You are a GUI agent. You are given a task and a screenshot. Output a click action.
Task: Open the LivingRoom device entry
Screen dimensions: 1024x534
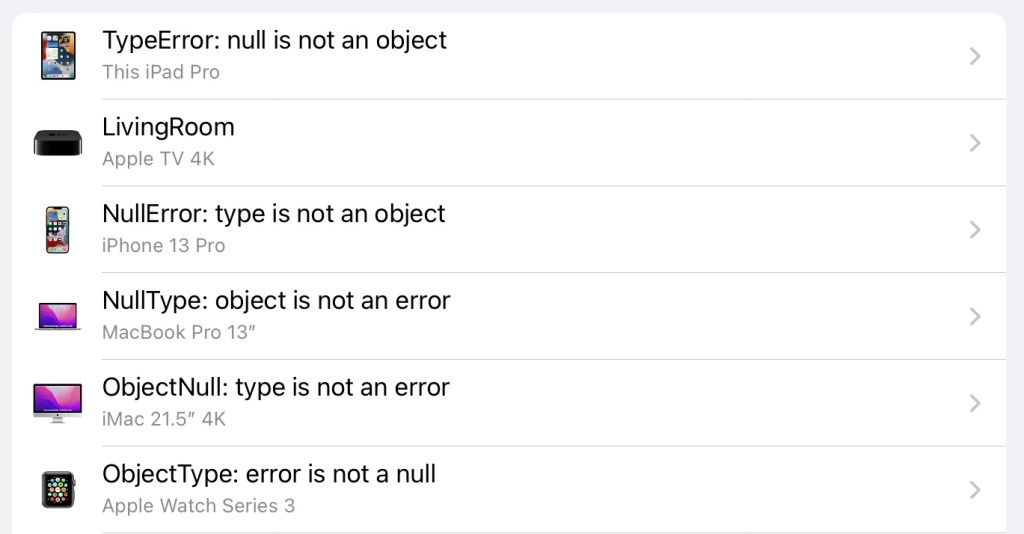168,127
